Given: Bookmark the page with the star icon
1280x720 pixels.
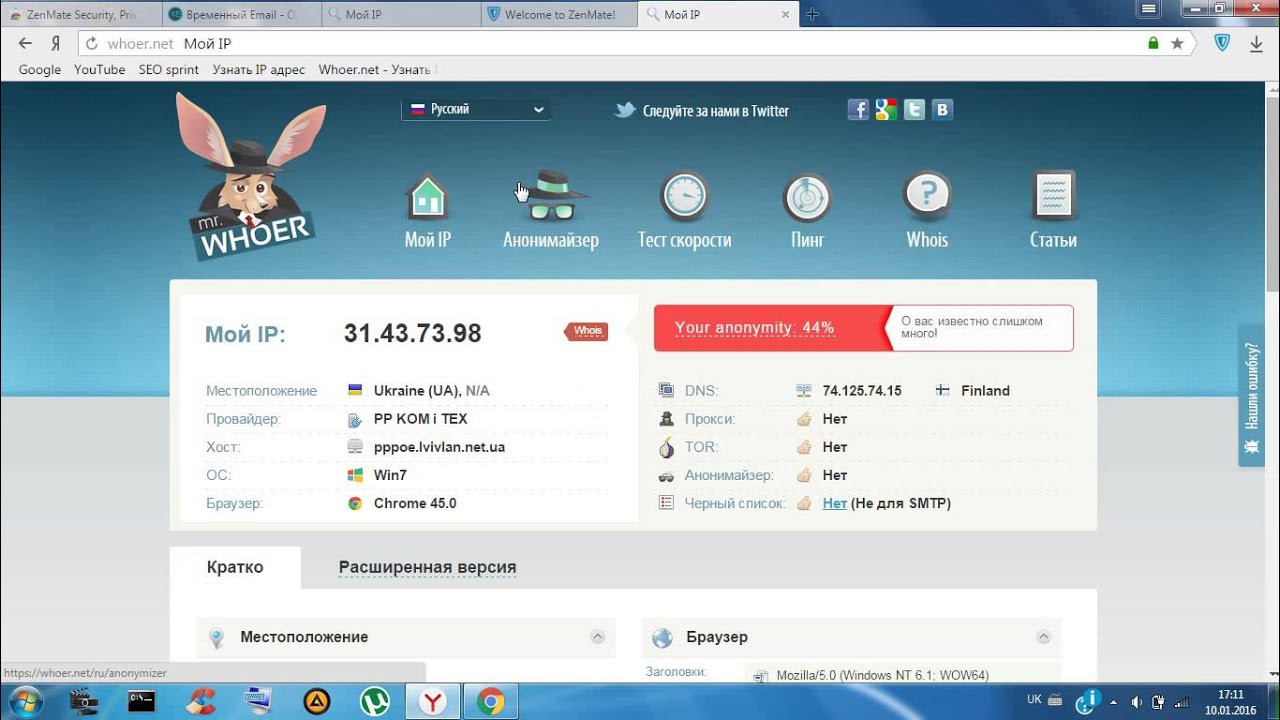Looking at the screenshot, I should point(1177,43).
